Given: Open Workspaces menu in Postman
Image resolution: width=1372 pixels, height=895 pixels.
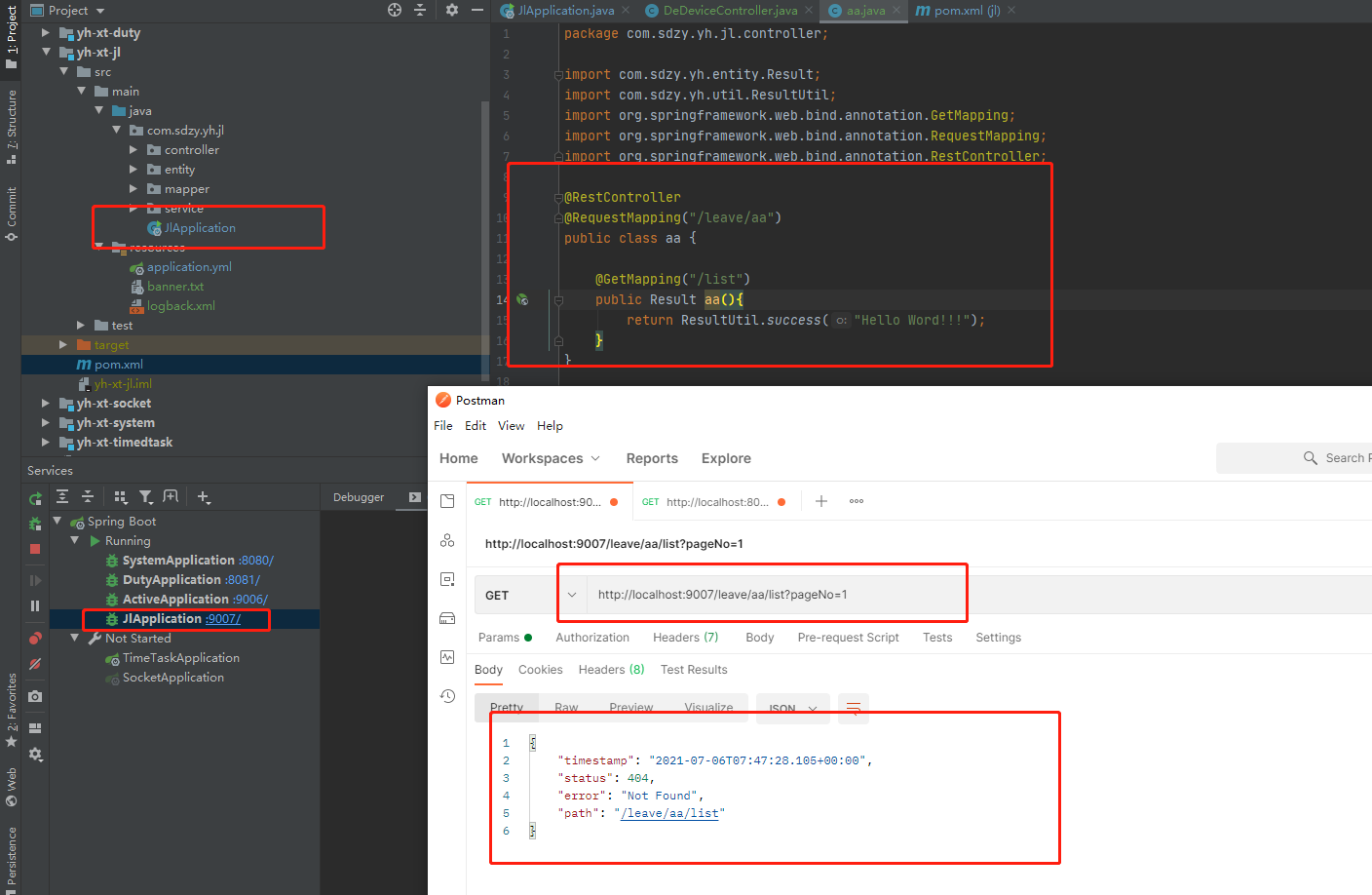Looking at the screenshot, I should click(x=551, y=458).
